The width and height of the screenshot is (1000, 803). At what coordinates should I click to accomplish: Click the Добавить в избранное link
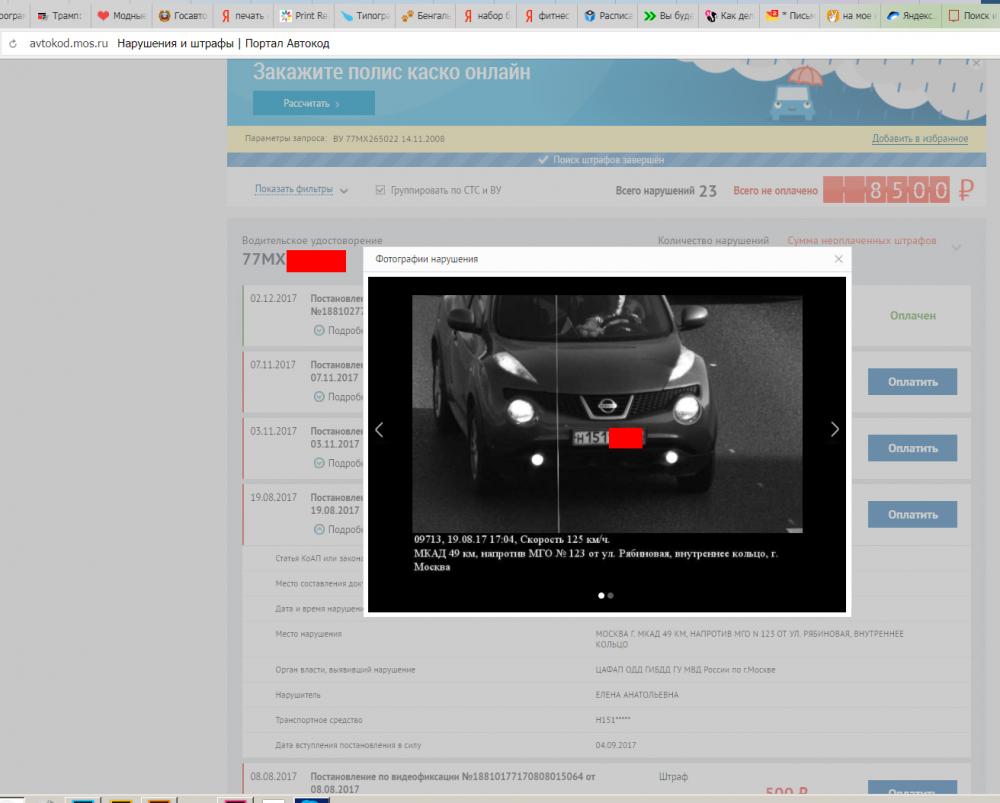(920, 138)
